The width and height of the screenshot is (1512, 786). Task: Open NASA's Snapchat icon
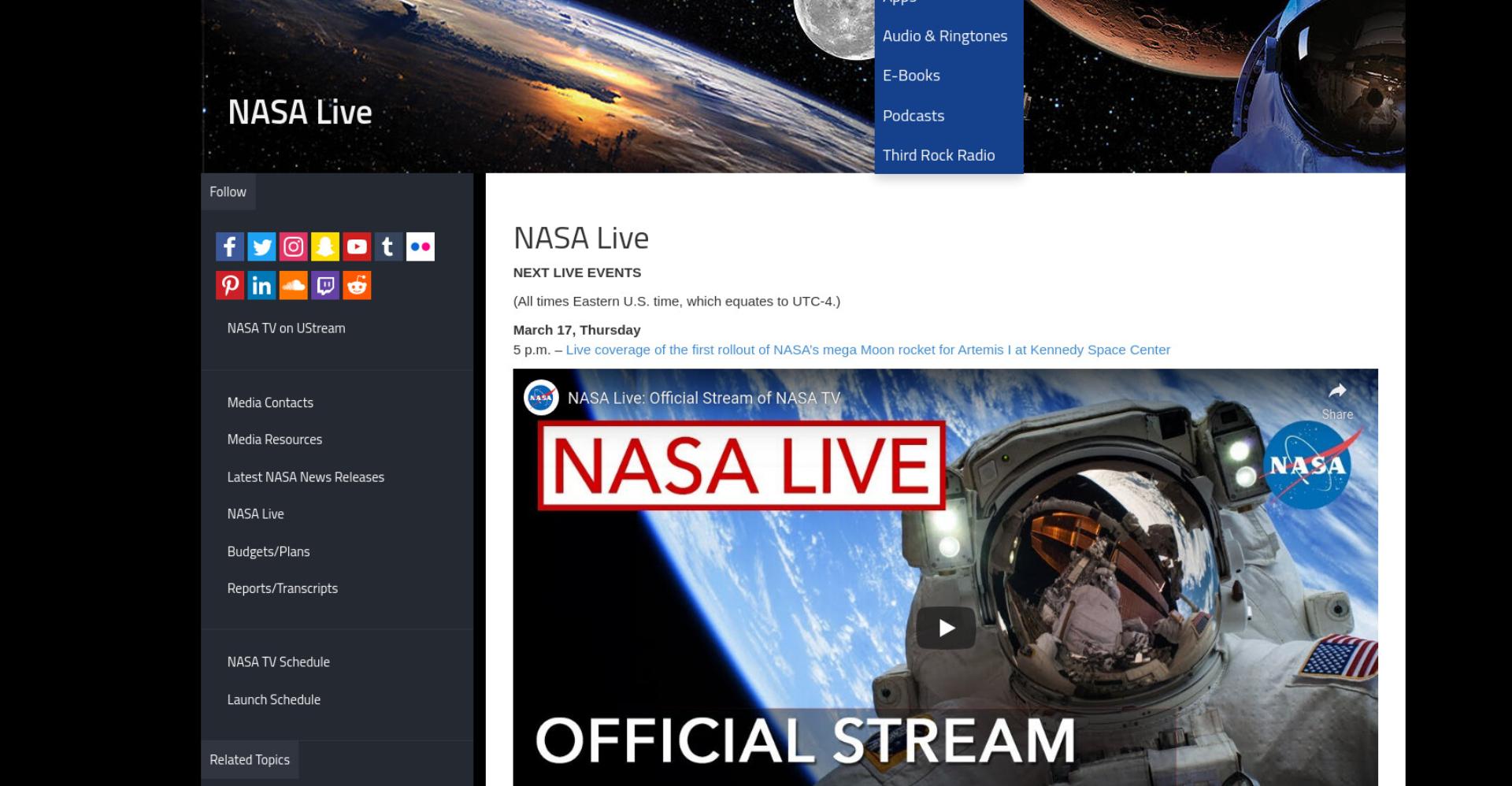[325, 247]
